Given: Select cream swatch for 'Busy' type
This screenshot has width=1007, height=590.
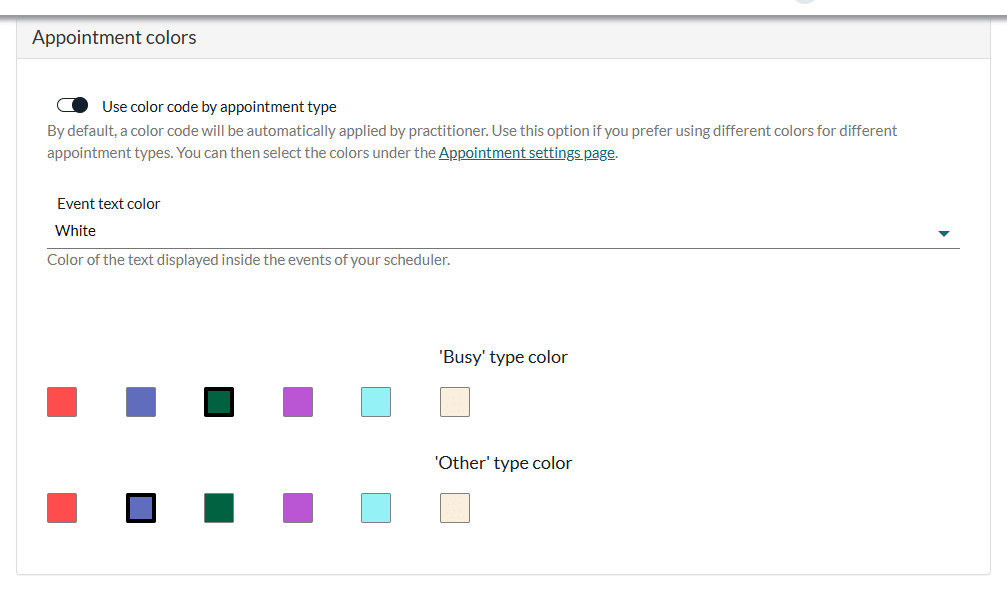Looking at the screenshot, I should [455, 402].
